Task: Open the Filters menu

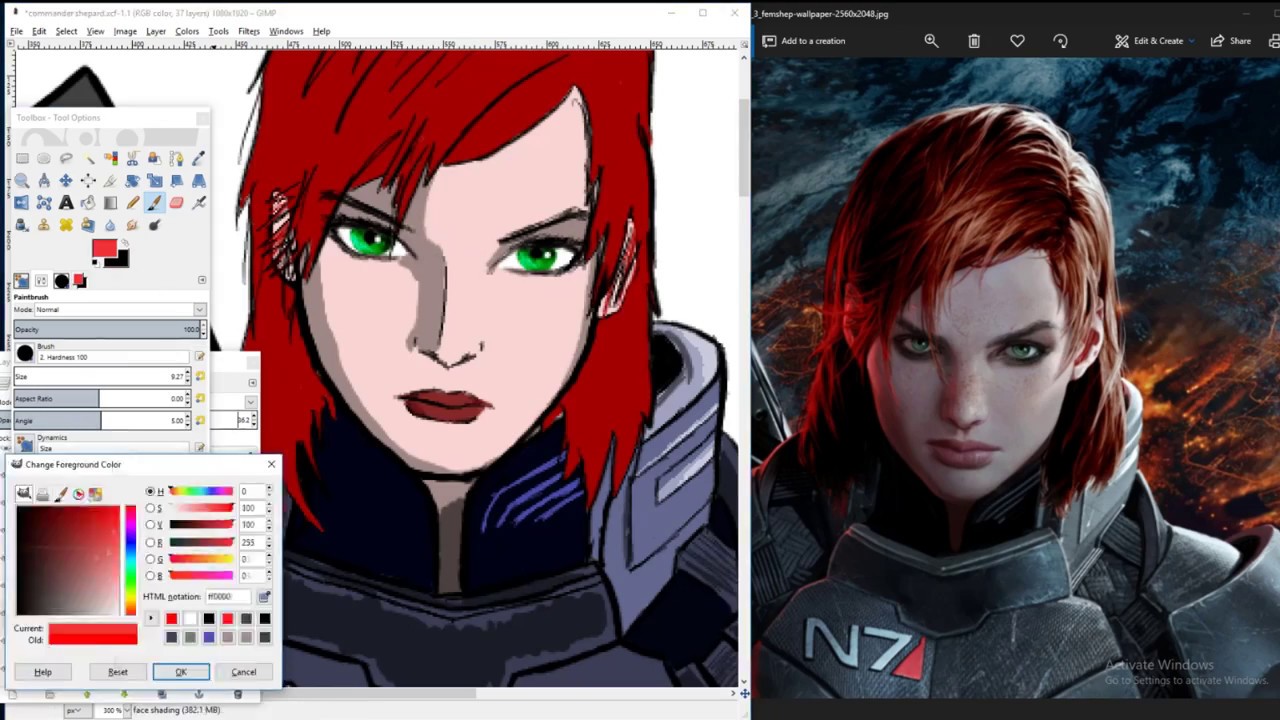Action: pos(249,31)
